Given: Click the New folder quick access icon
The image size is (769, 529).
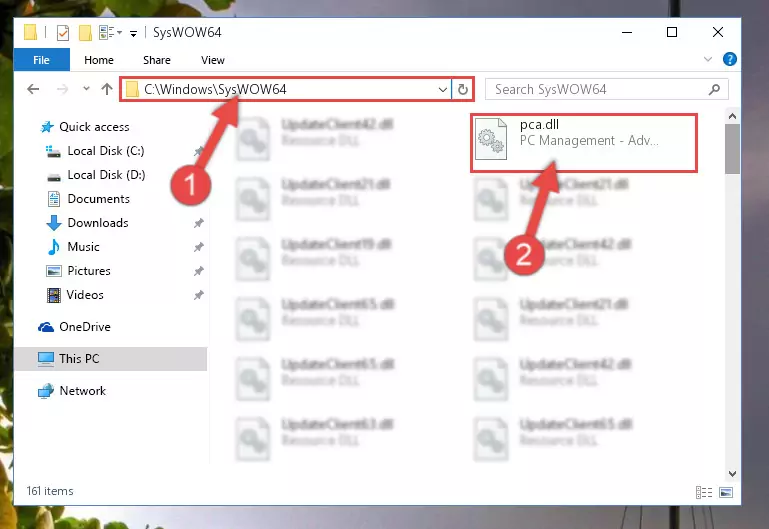Looking at the screenshot, I should [x=85, y=33].
